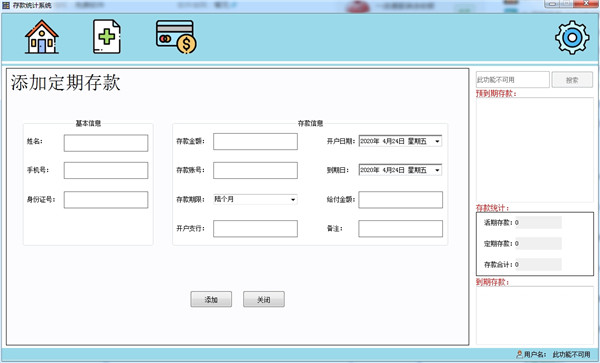
Task: Click the 存款金额 input field
Action: [255, 142]
